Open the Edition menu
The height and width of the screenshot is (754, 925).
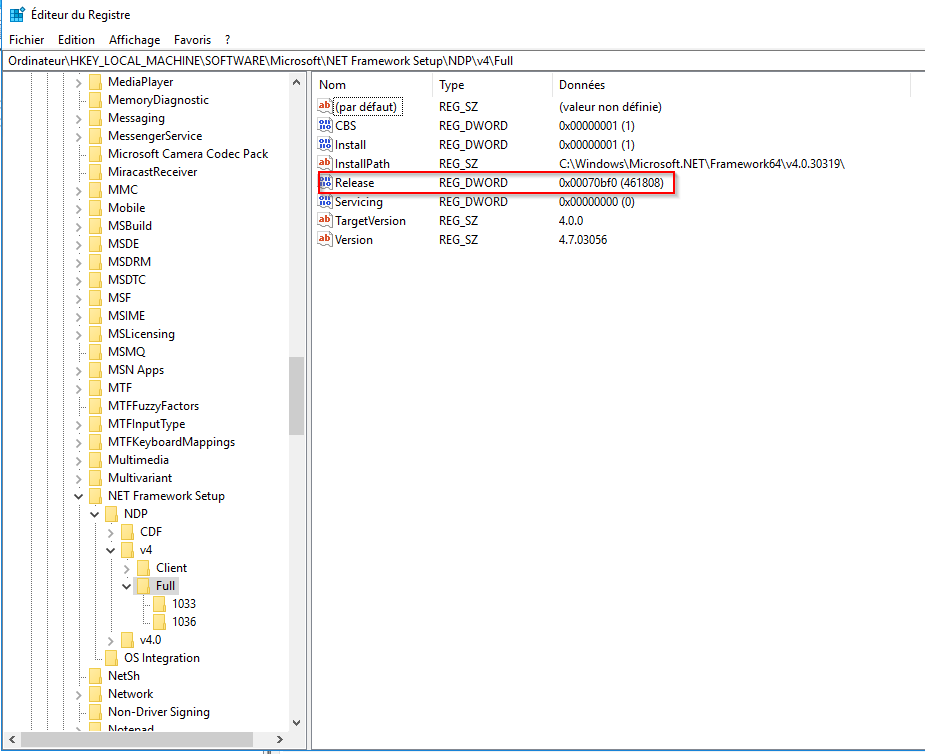pos(76,40)
